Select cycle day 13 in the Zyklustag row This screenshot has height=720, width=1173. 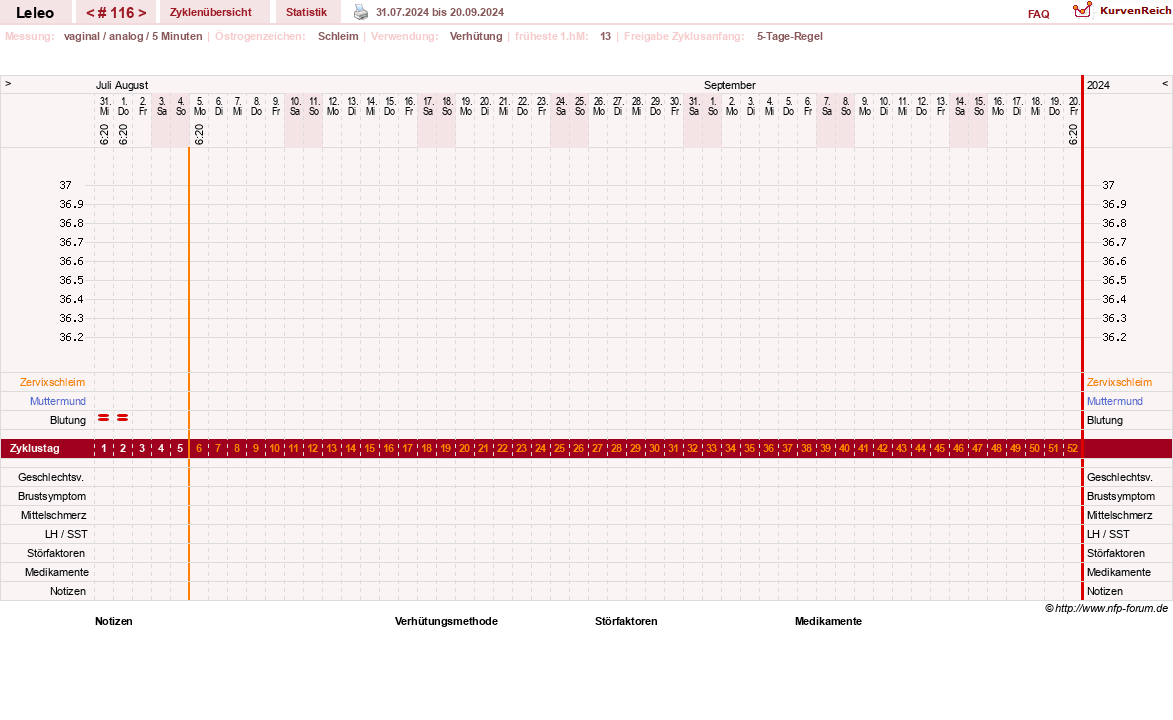pyautogui.click(x=331, y=448)
